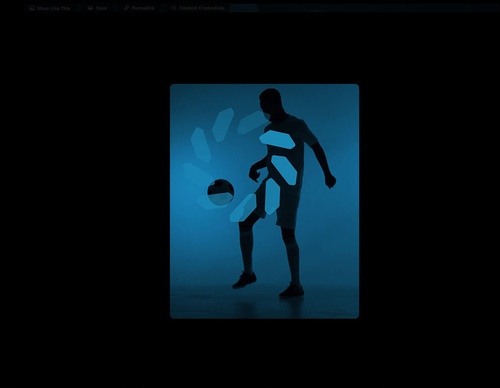The height and width of the screenshot is (388, 500).
Task: Save the image using the Save button
Action: (x=97, y=8)
